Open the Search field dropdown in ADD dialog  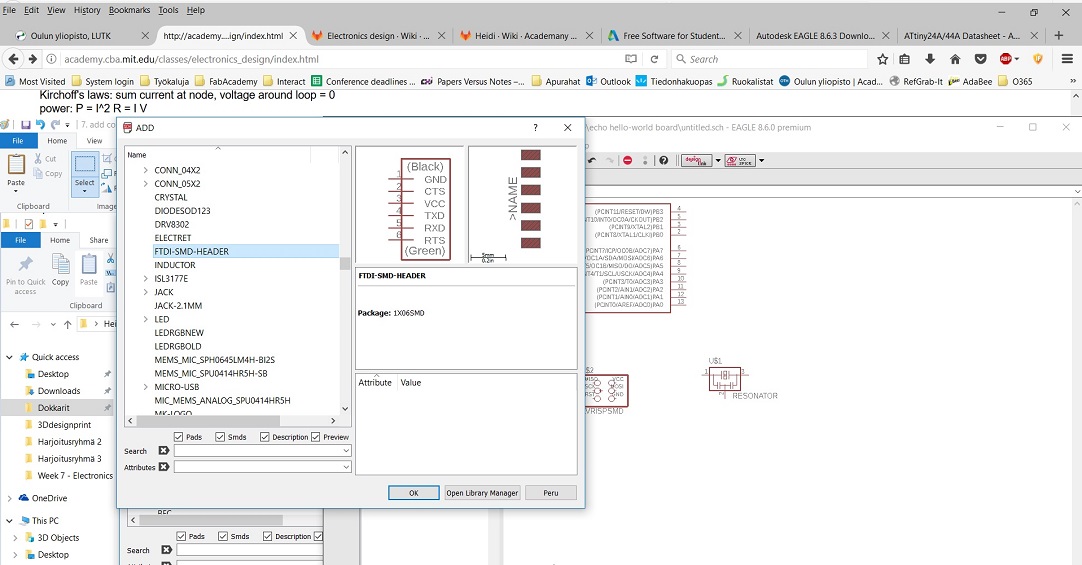tap(346, 450)
